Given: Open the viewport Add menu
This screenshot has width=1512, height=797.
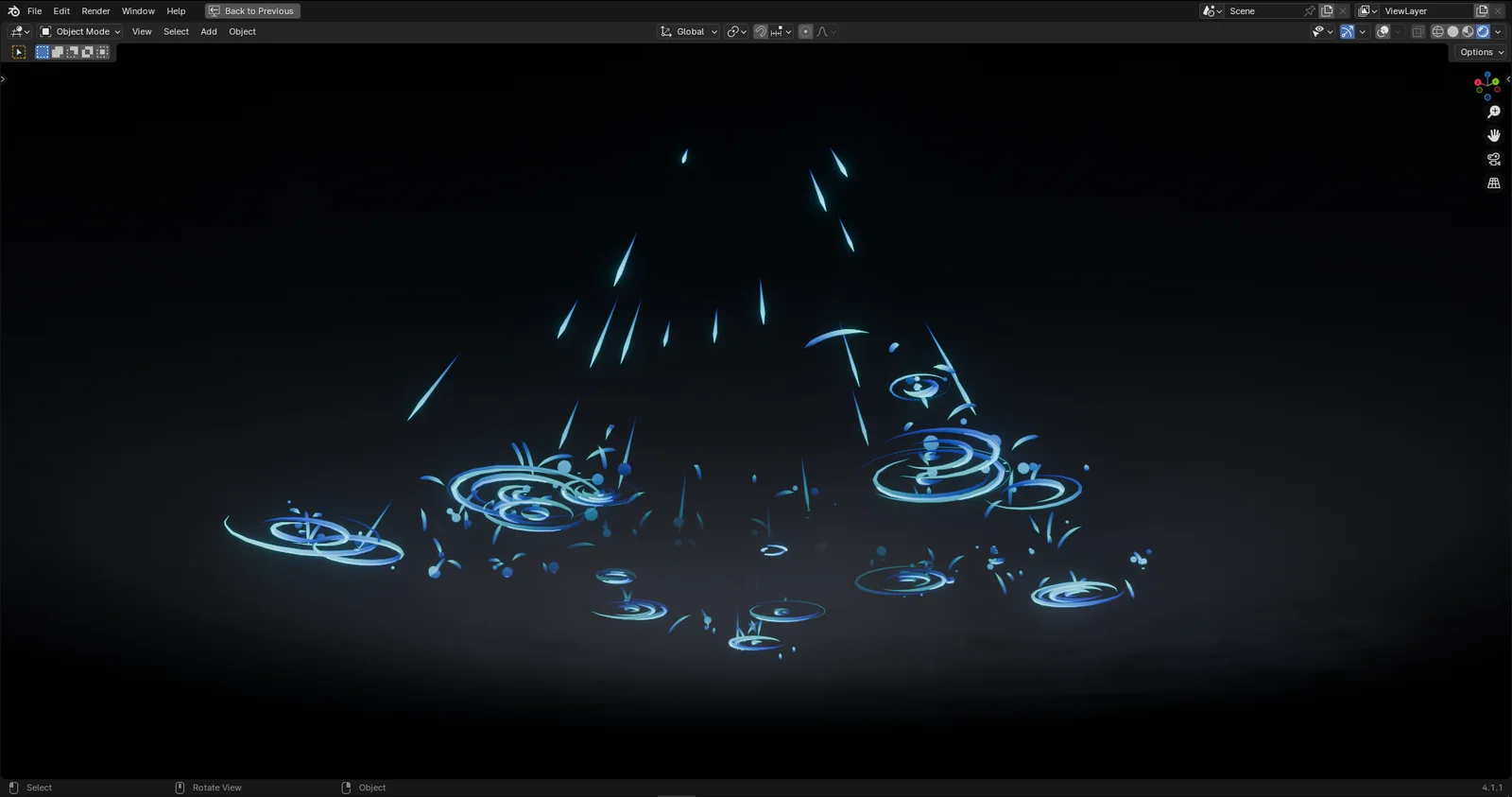Looking at the screenshot, I should 209,32.
